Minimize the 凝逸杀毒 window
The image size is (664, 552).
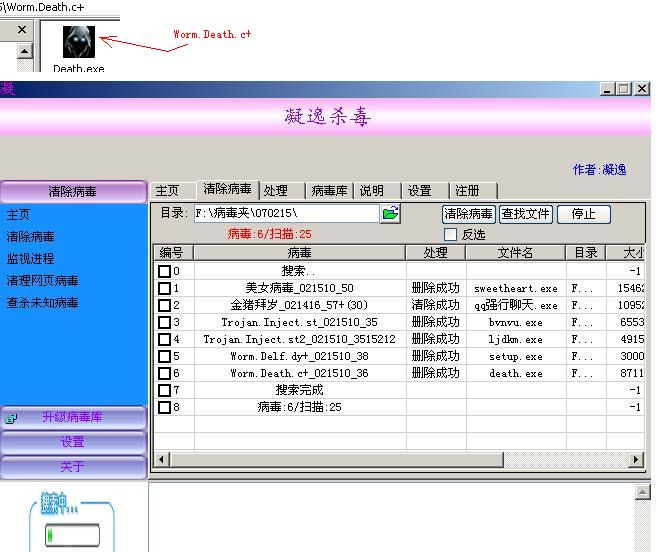point(608,89)
